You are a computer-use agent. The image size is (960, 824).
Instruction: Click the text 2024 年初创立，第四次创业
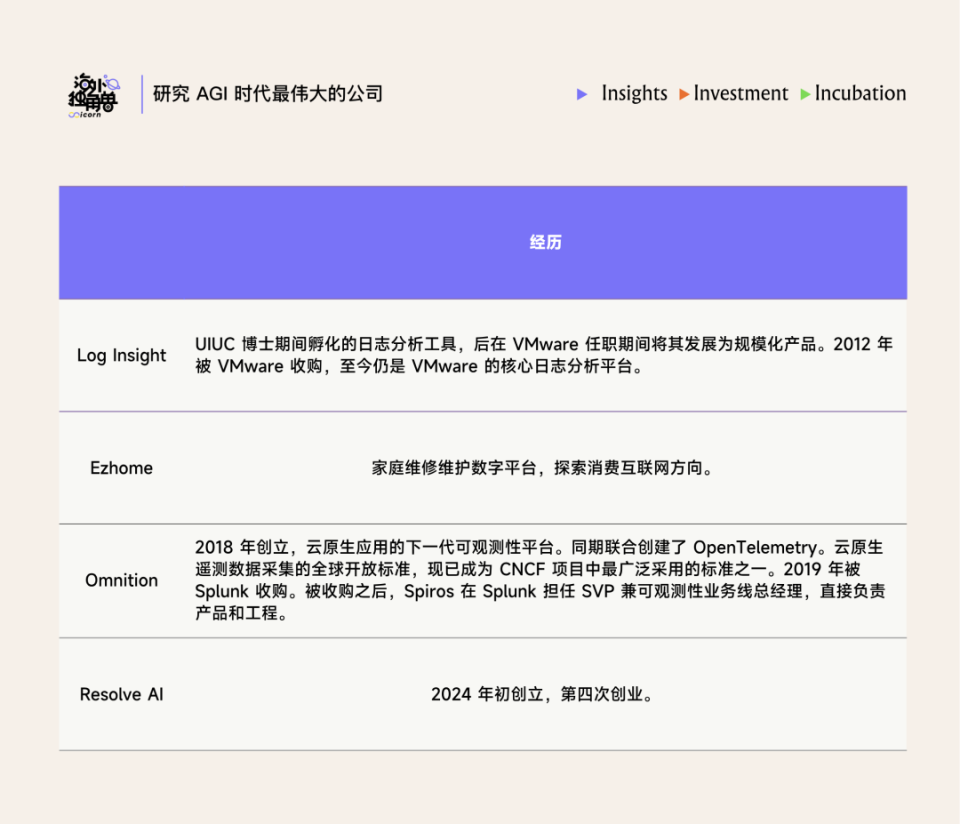(x=541, y=694)
